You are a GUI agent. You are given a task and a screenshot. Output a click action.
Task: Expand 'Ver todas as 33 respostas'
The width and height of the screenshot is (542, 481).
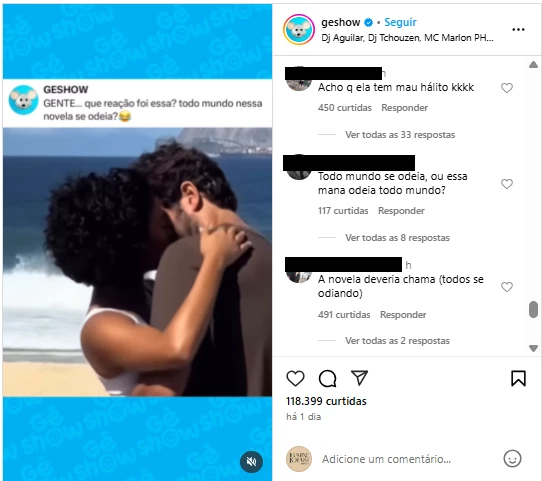tap(400, 135)
